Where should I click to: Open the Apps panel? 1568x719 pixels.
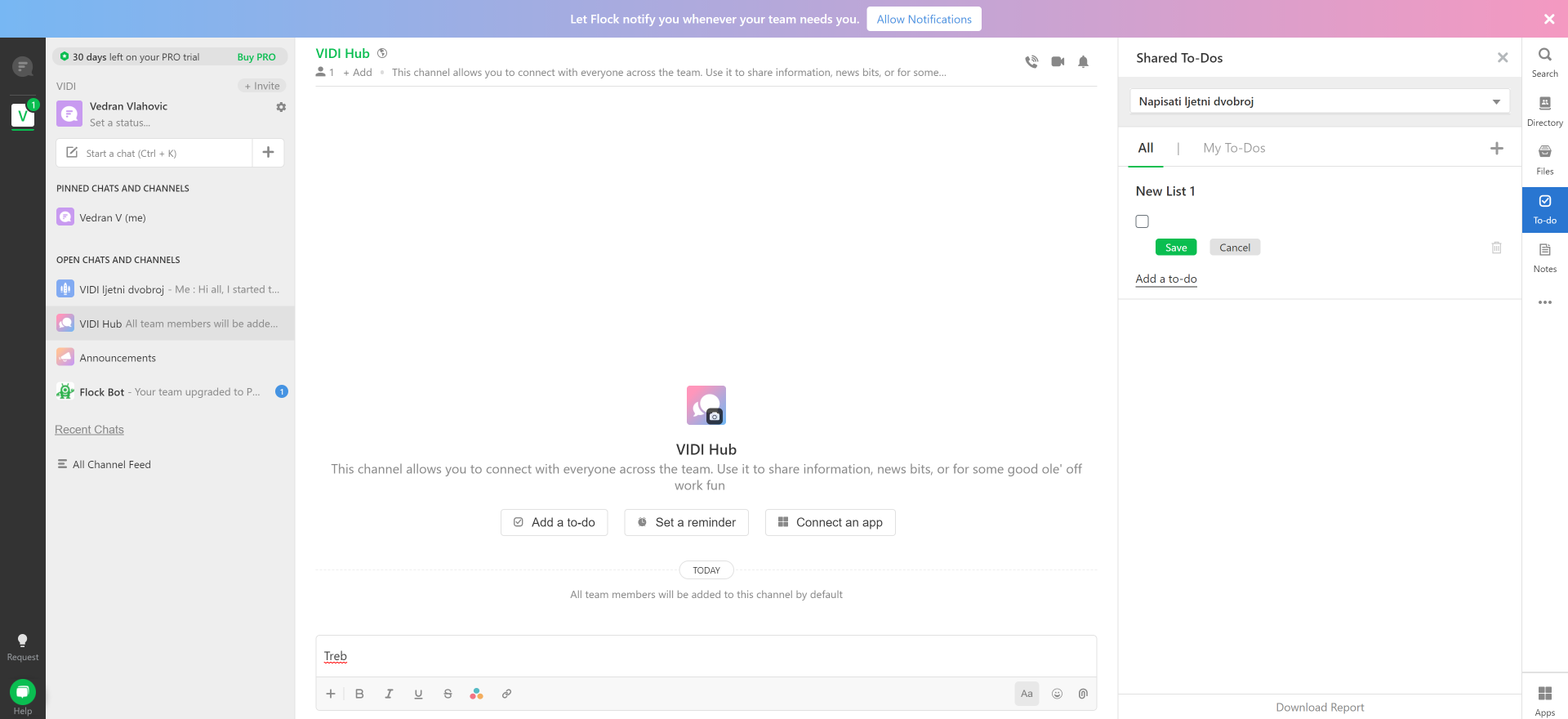[1544, 700]
